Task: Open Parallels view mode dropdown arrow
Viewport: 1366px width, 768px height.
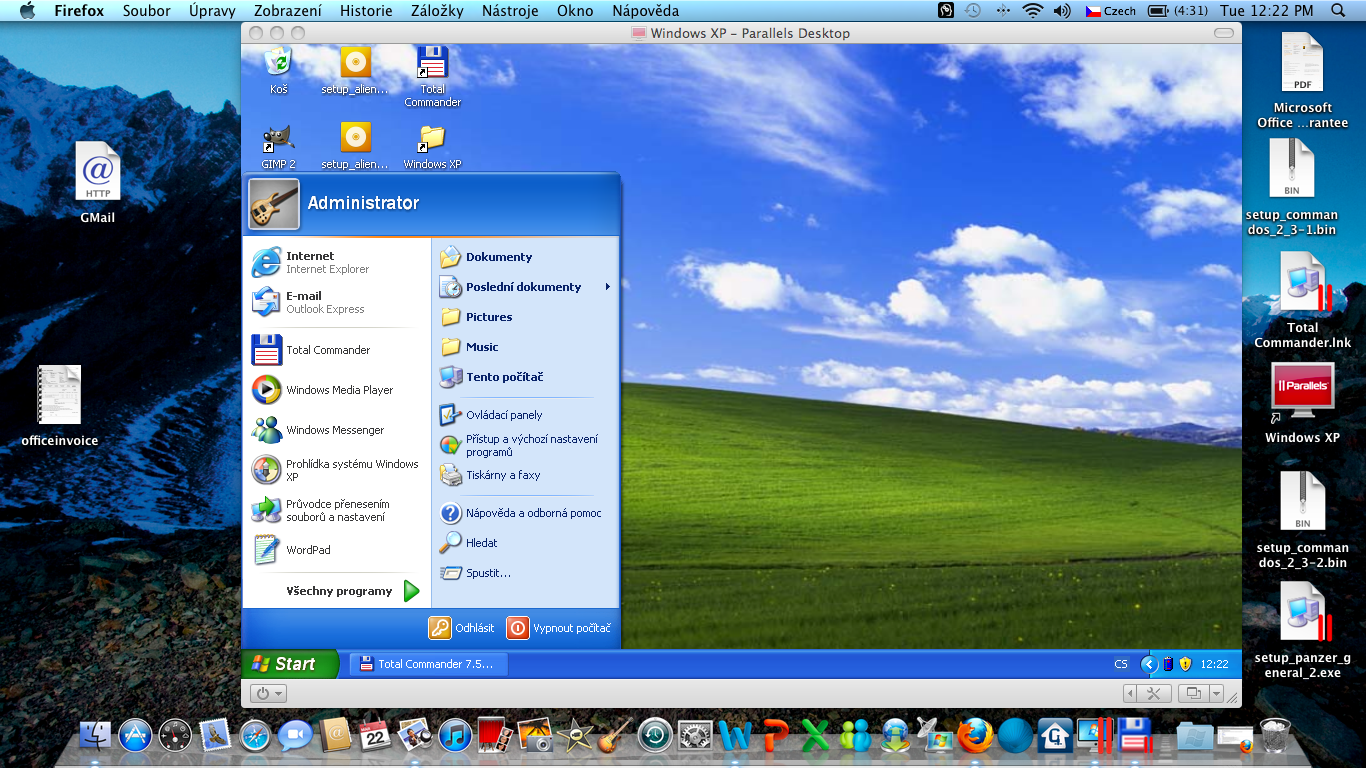Action: [1217, 693]
